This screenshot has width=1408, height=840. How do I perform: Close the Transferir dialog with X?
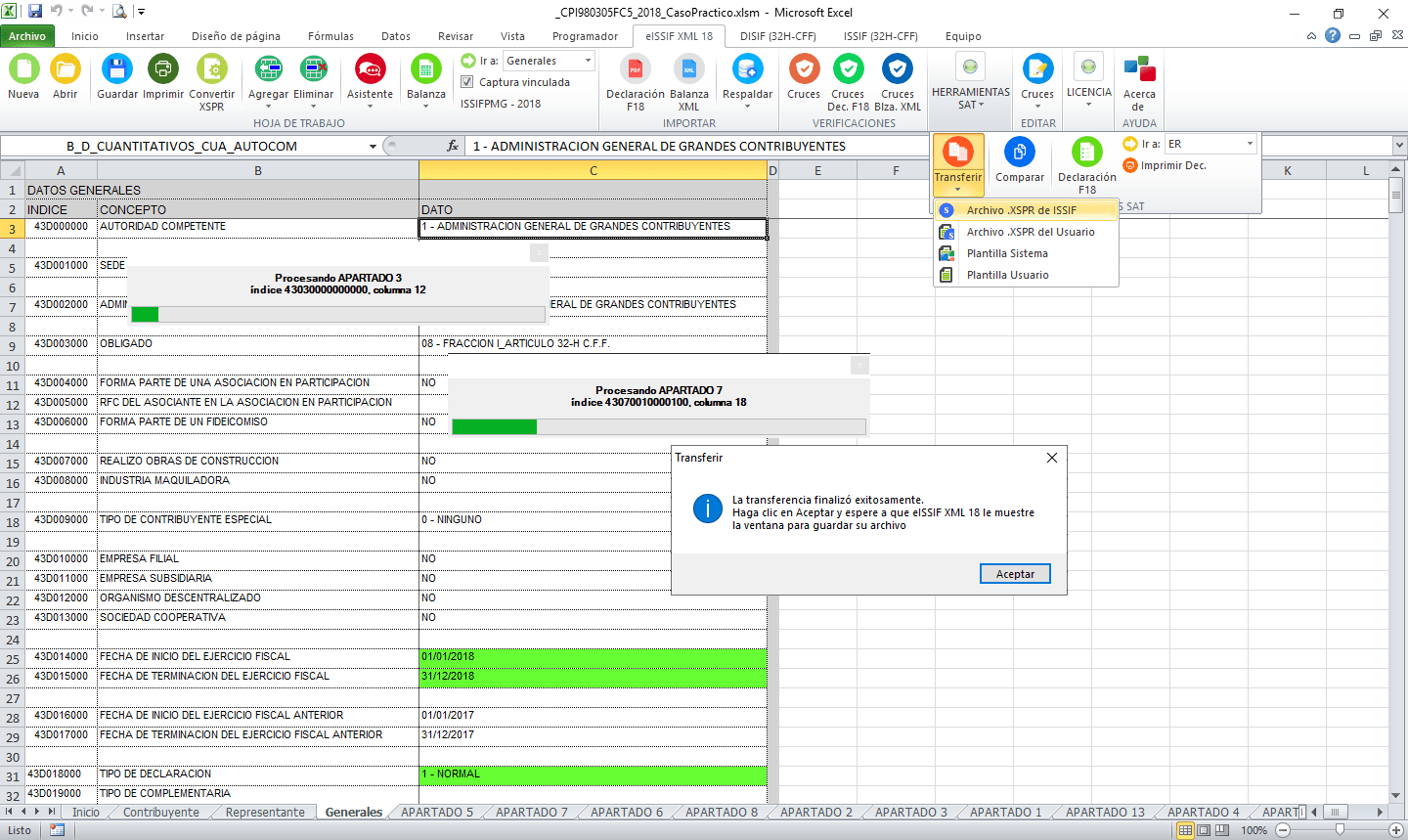(x=1052, y=458)
